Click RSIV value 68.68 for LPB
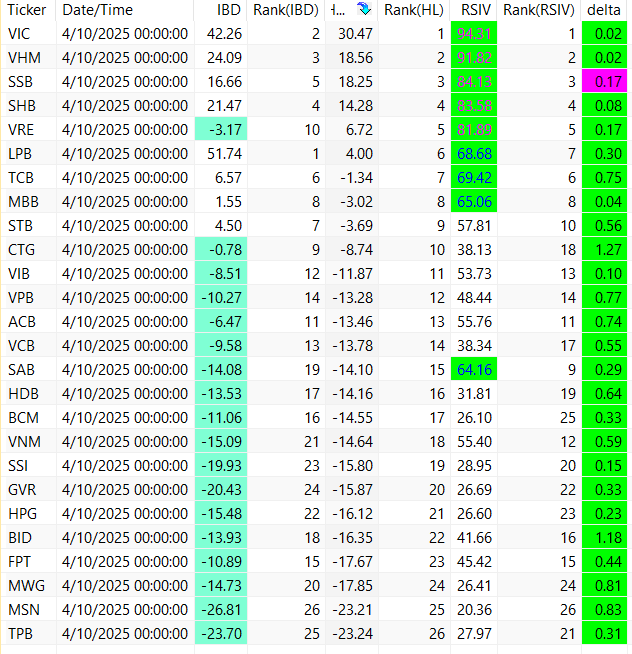This screenshot has height=654, width=632. (474, 153)
